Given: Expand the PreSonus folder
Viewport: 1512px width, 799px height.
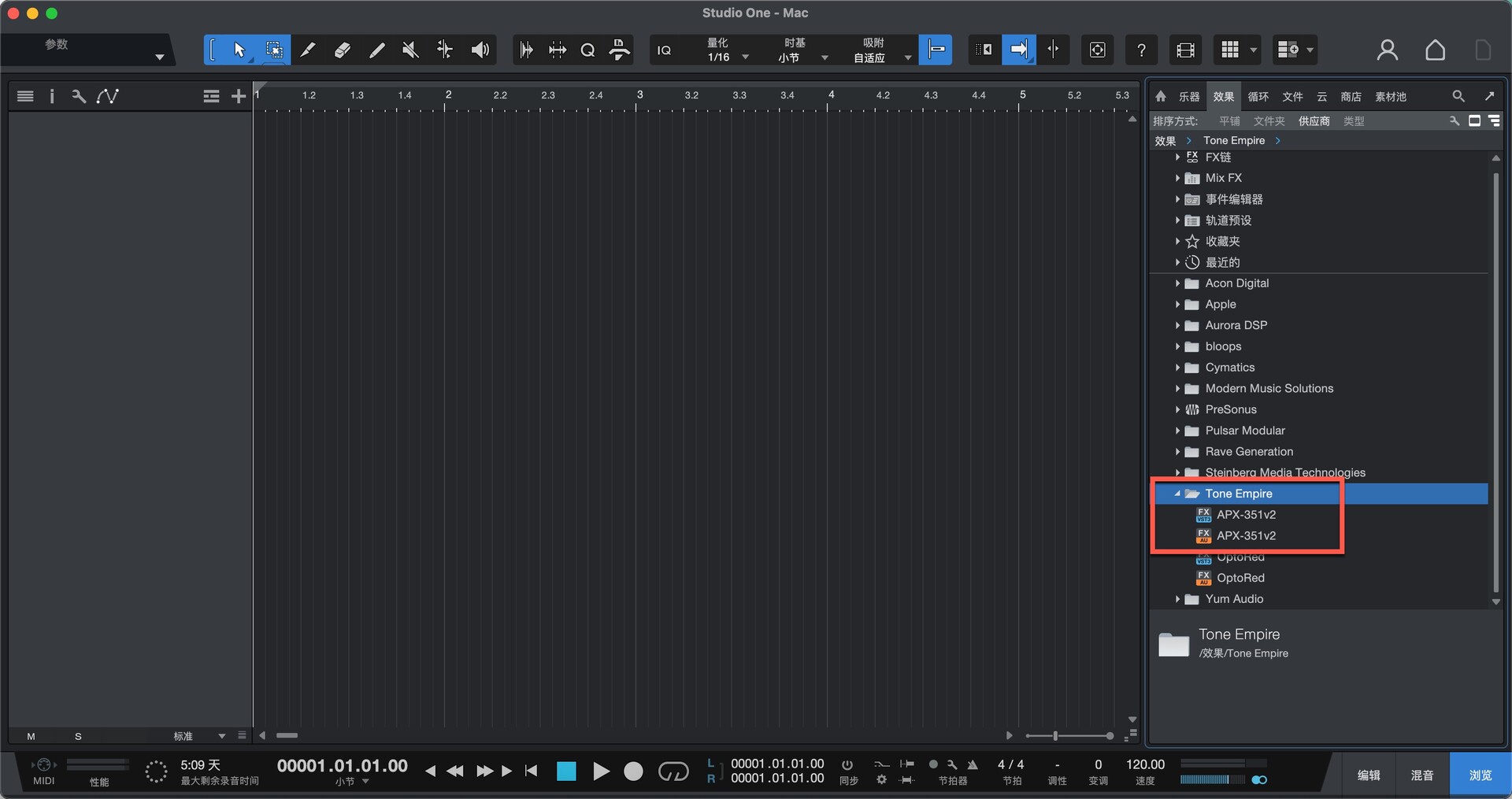Looking at the screenshot, I should tap(1177, 409).
